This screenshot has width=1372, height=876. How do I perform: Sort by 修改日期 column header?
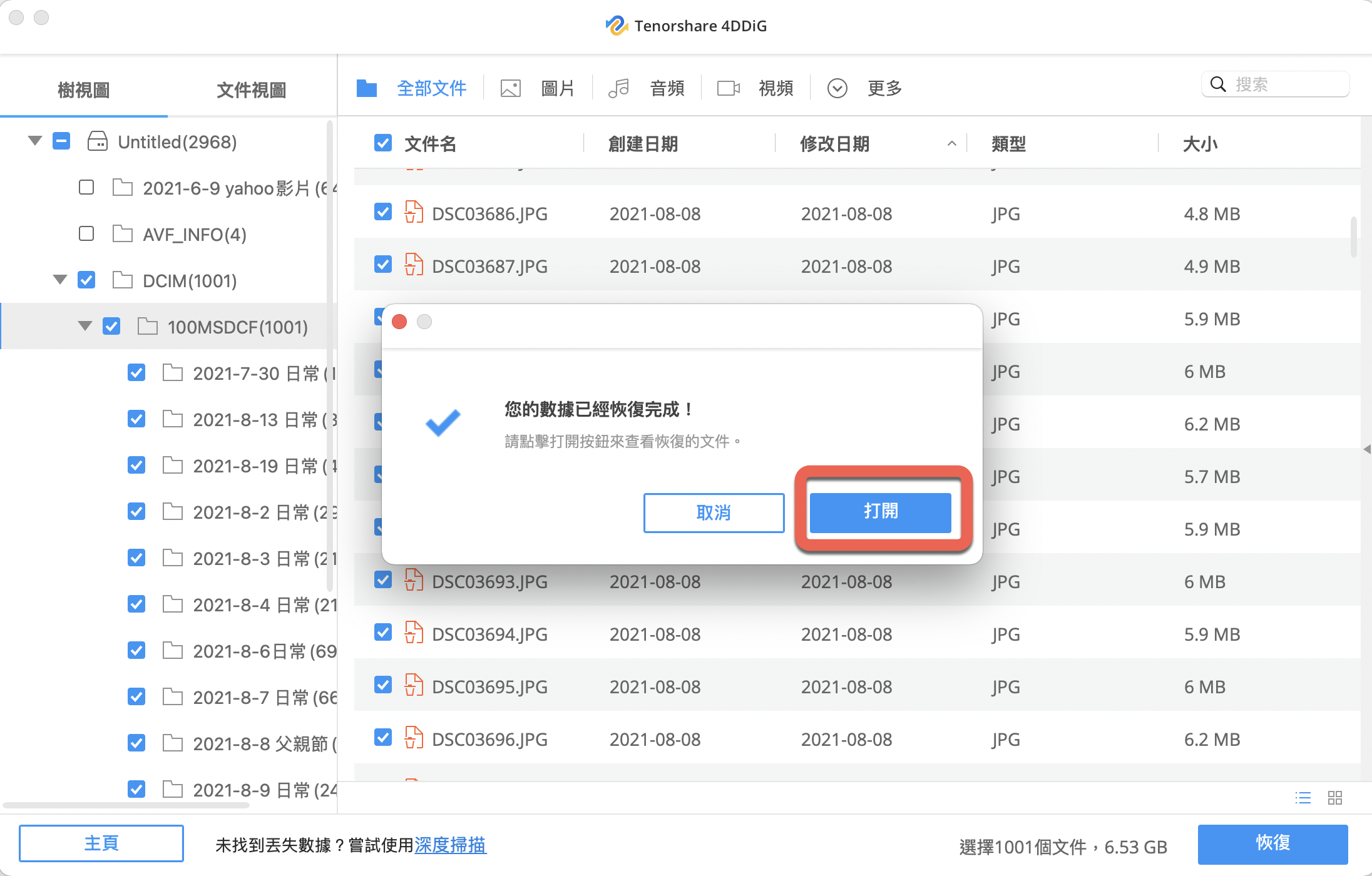[x=835, y=144]
